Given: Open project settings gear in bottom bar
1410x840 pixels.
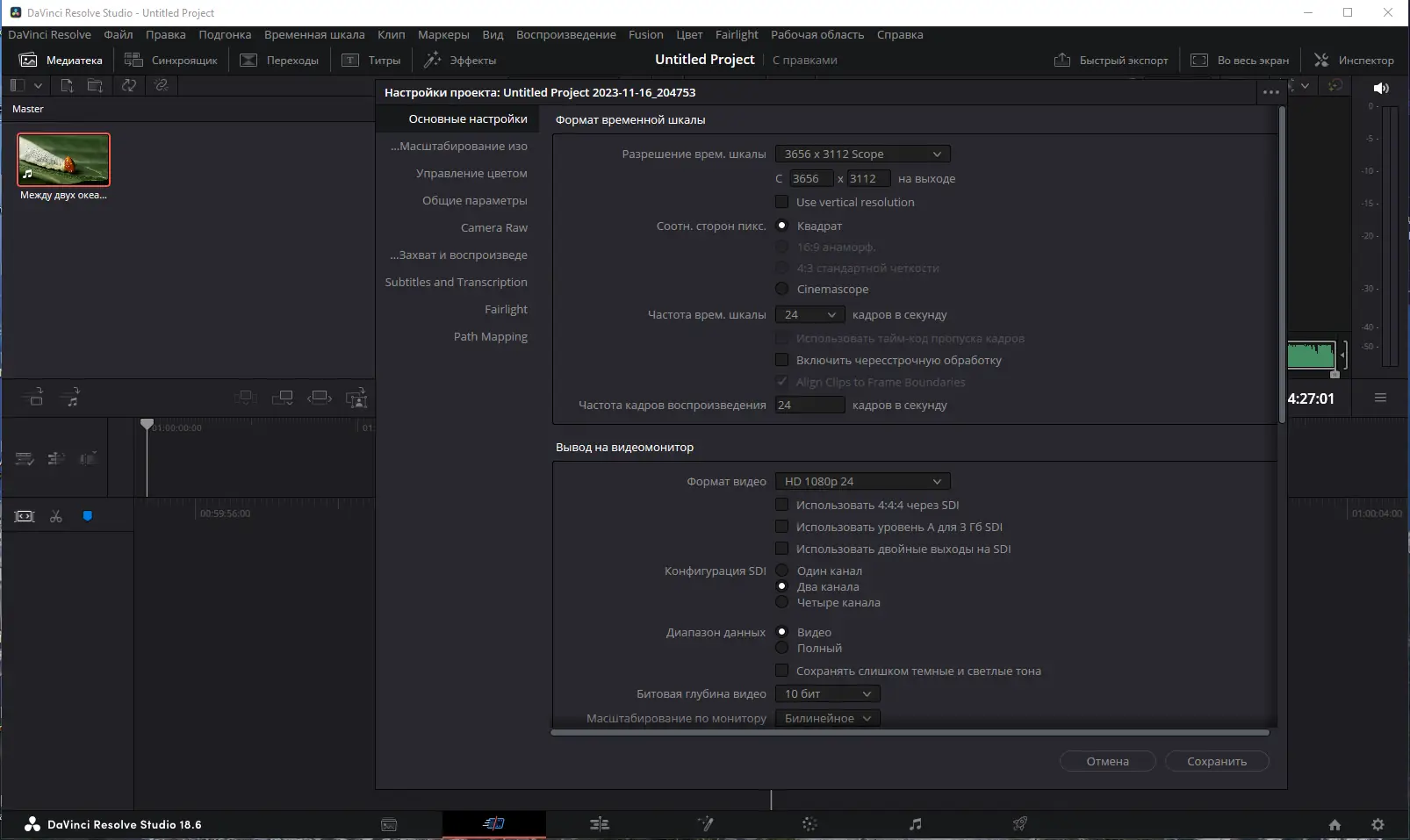Looking at the screenshot, I should tap(1378, 824).
